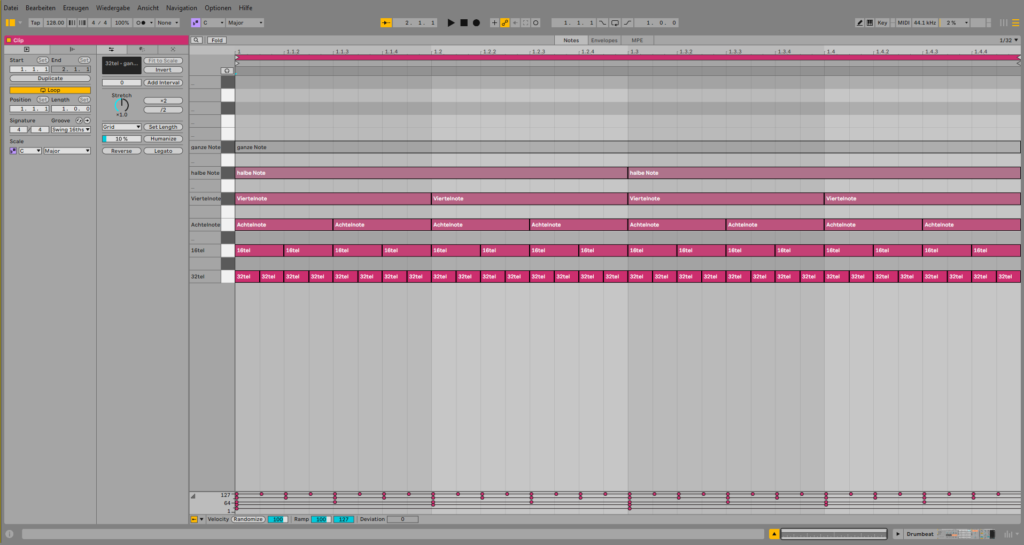The width and height of the screenshot is (1024, 545).
Task: Show the Info View icon in status bar
Action: (9, 534)
